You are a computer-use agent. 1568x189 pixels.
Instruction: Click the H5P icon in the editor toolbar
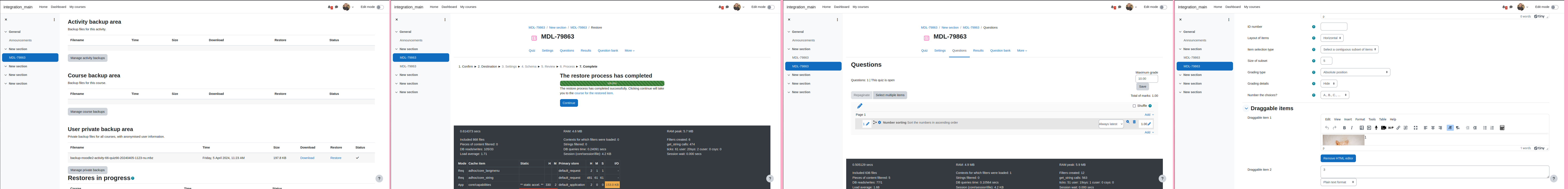[x=1391, y=128]
